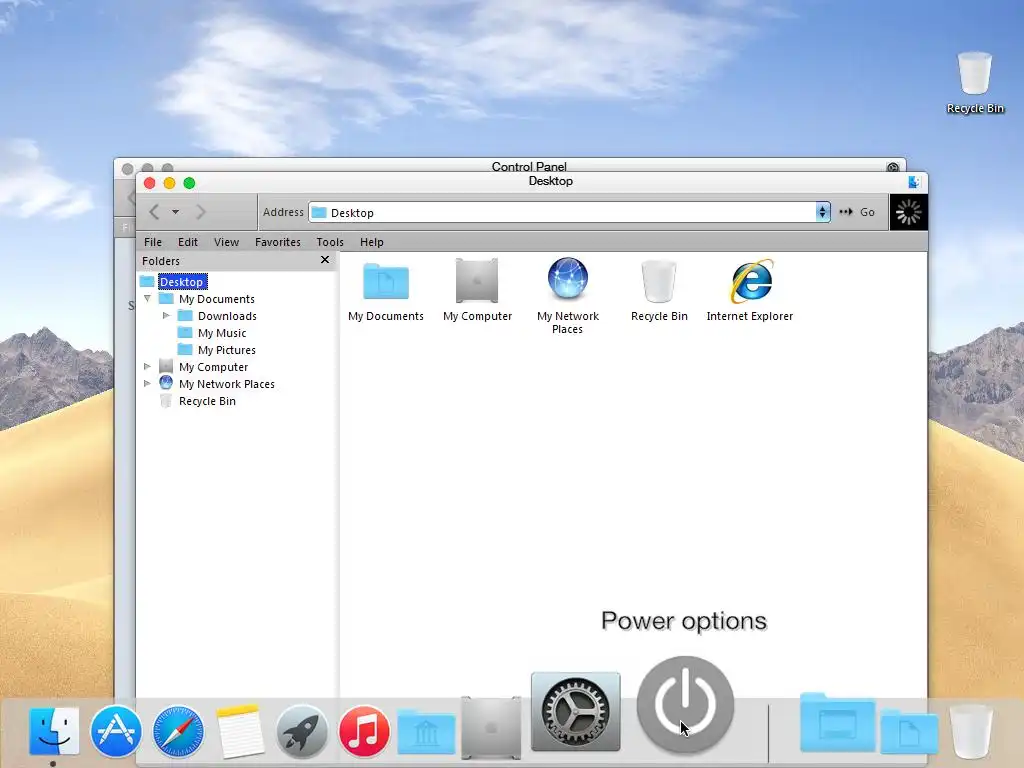Image resolution: width=1024 pixels, height=768 pixels.
Task: Collapse My Documents tree node
Action: [x=148, y=298]
